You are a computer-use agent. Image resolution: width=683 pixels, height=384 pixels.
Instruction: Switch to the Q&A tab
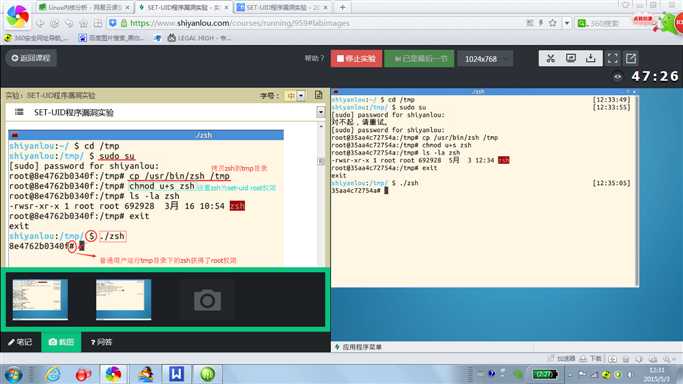coord(101,342)
